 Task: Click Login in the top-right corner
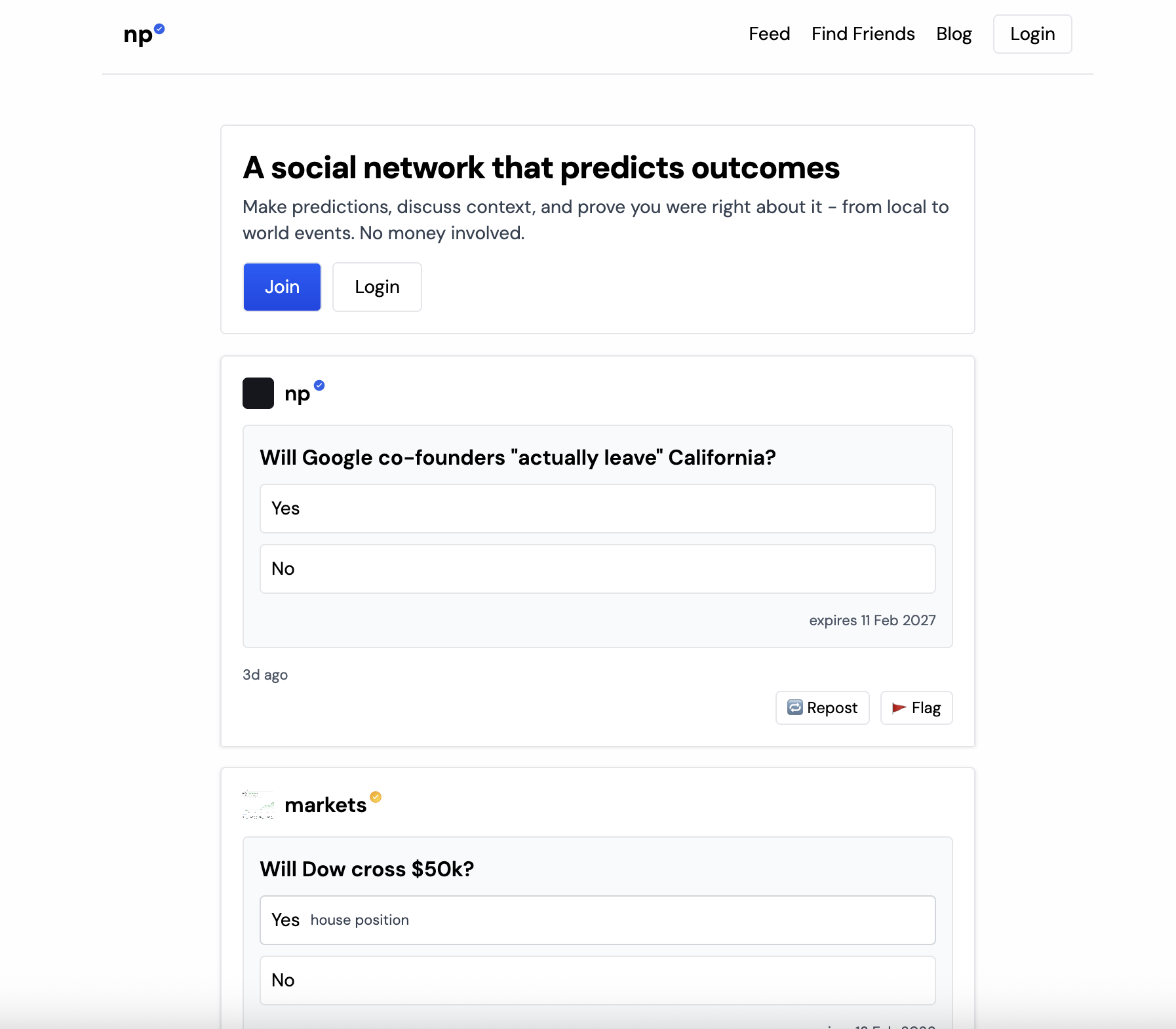tap(1031, 33)
